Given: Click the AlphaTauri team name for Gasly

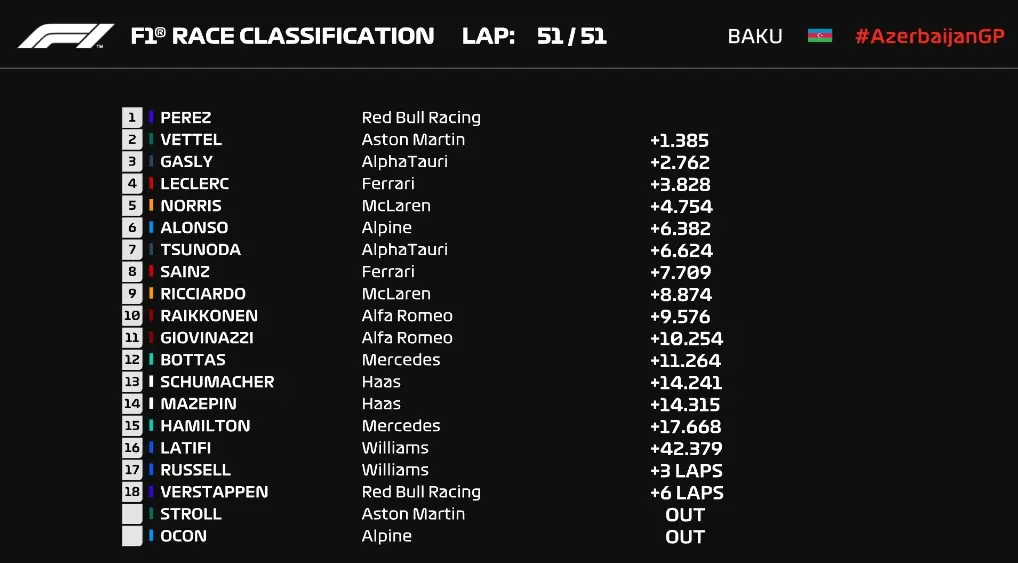Looking at the screenshot, I should (x=404, y=162).
